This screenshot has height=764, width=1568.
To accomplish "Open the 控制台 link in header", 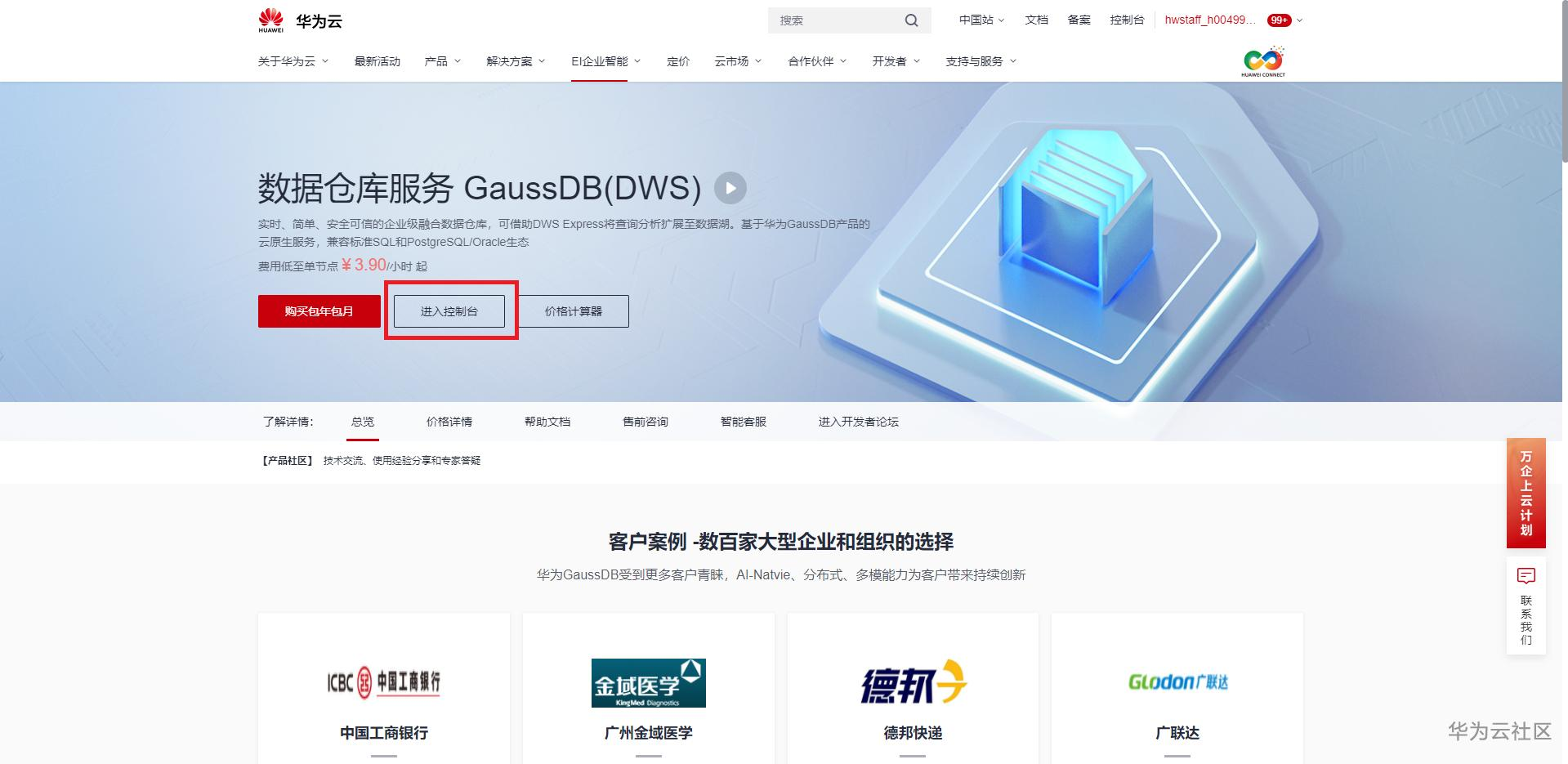I will (x=1128, y=20).
